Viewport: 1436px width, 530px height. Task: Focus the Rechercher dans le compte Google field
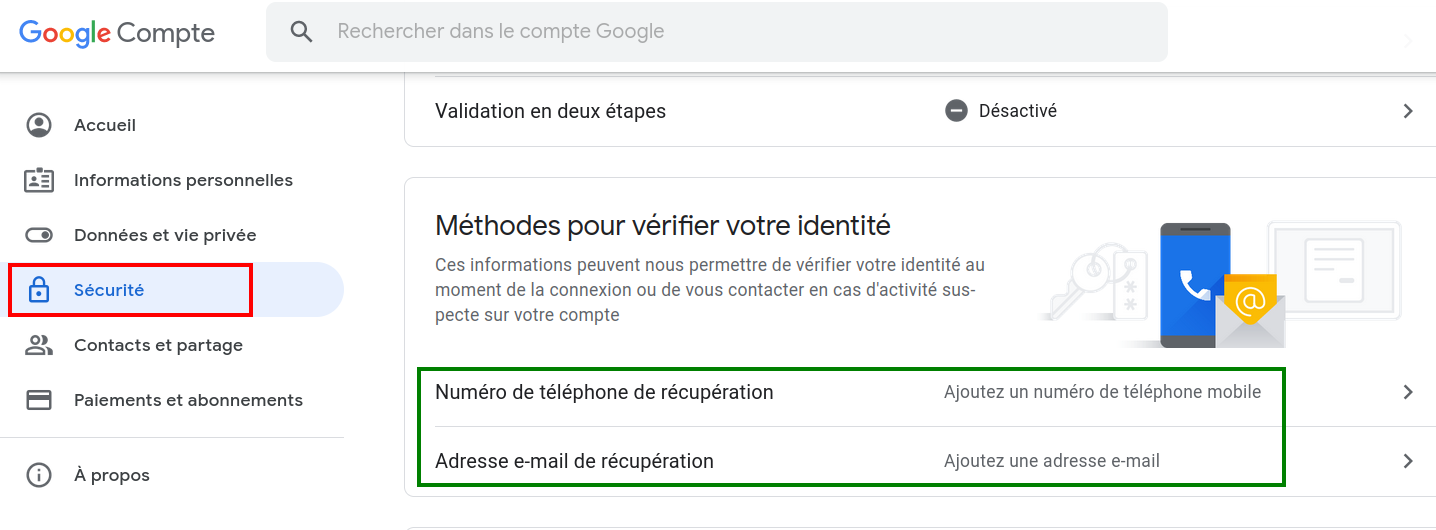(x=716, y=32)
